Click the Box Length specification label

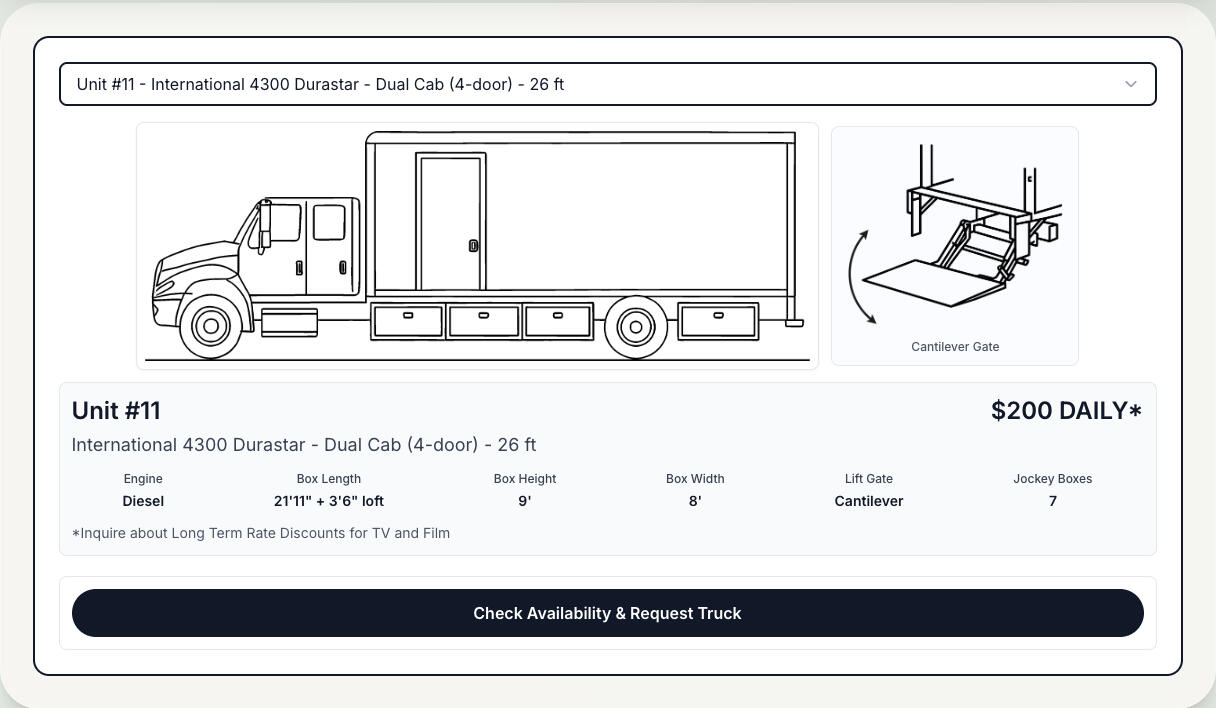(x=328, y=479)
